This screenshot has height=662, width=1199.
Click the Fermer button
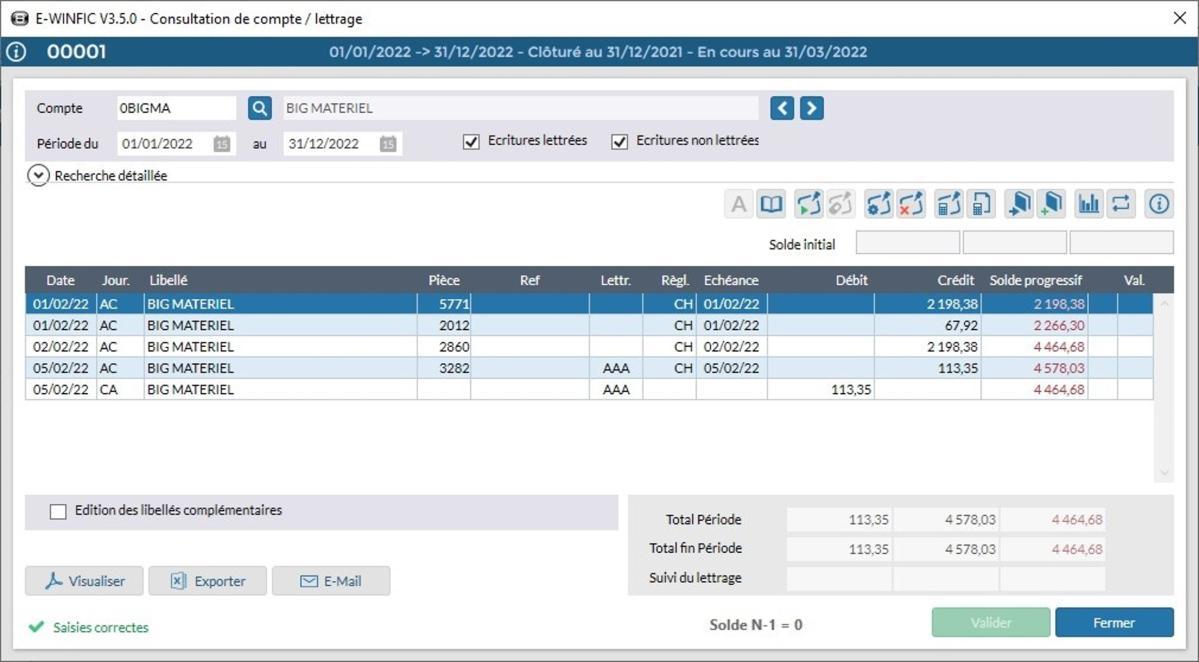(1114, 622)
